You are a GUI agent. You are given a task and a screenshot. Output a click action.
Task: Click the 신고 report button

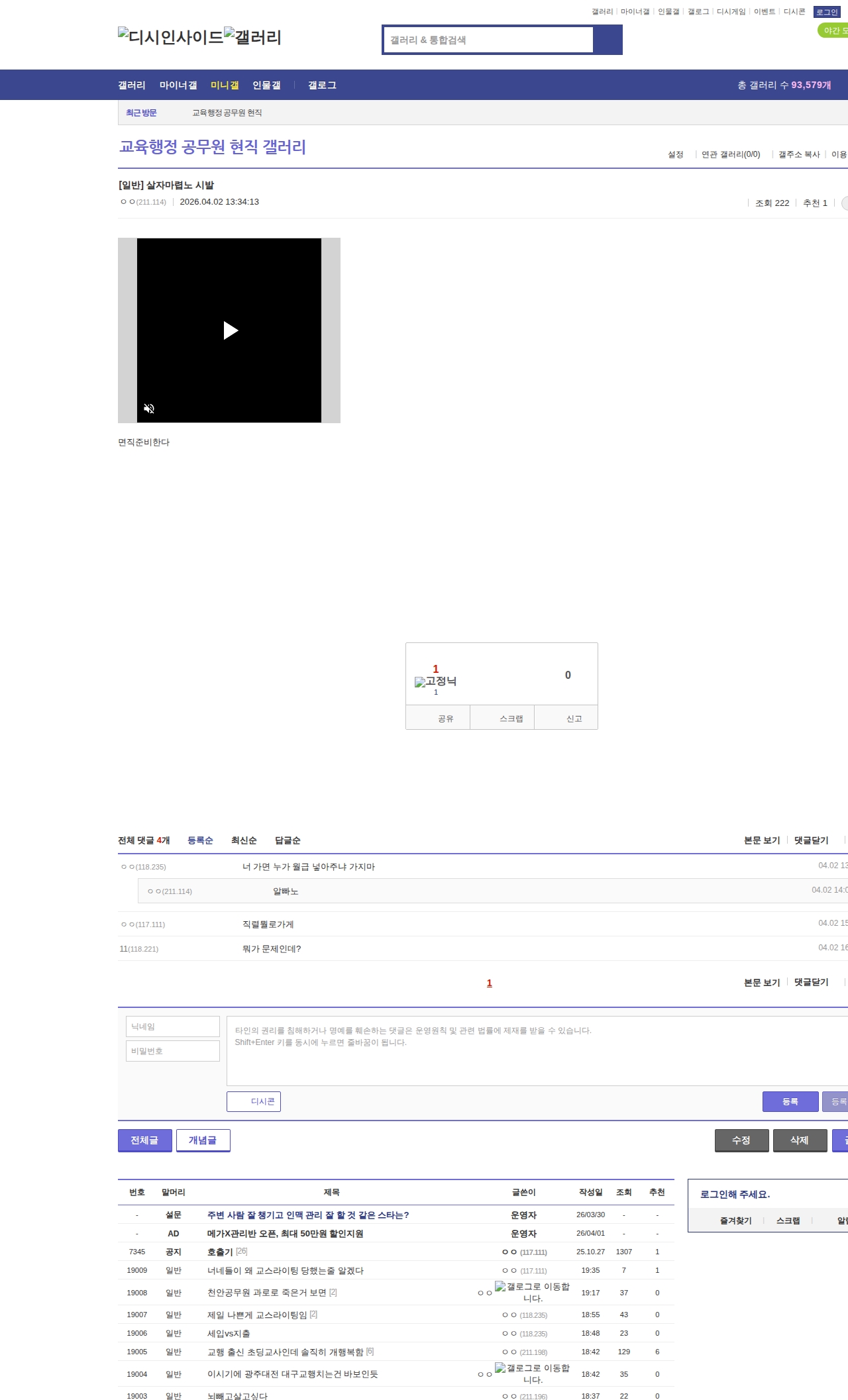[x=574, y=719]
